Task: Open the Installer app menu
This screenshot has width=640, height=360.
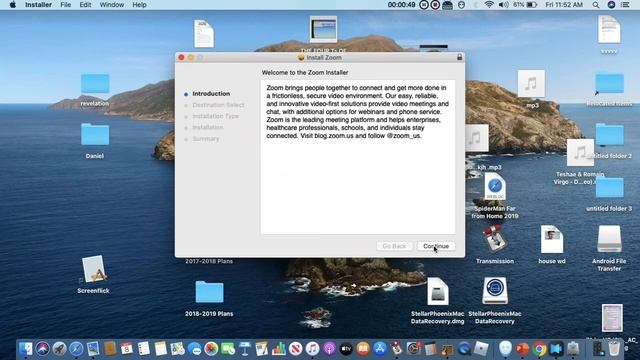Action: [x=38, y=5]
